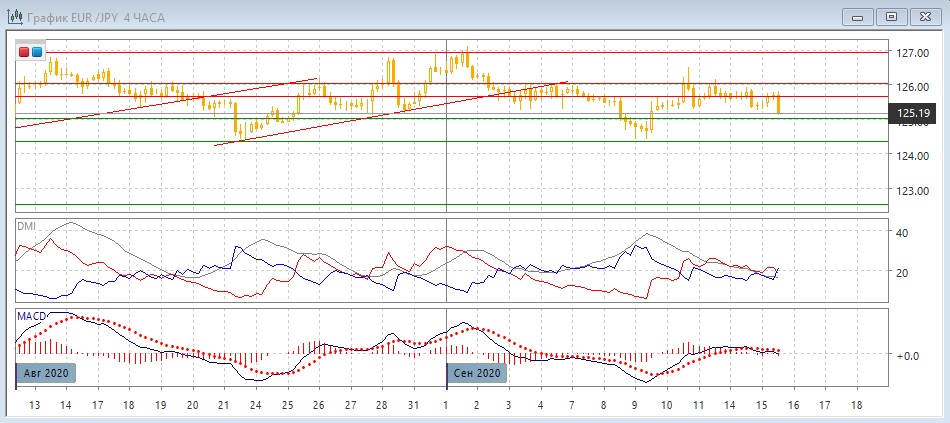Click date 18 at the axis end

tap(857, 406)
